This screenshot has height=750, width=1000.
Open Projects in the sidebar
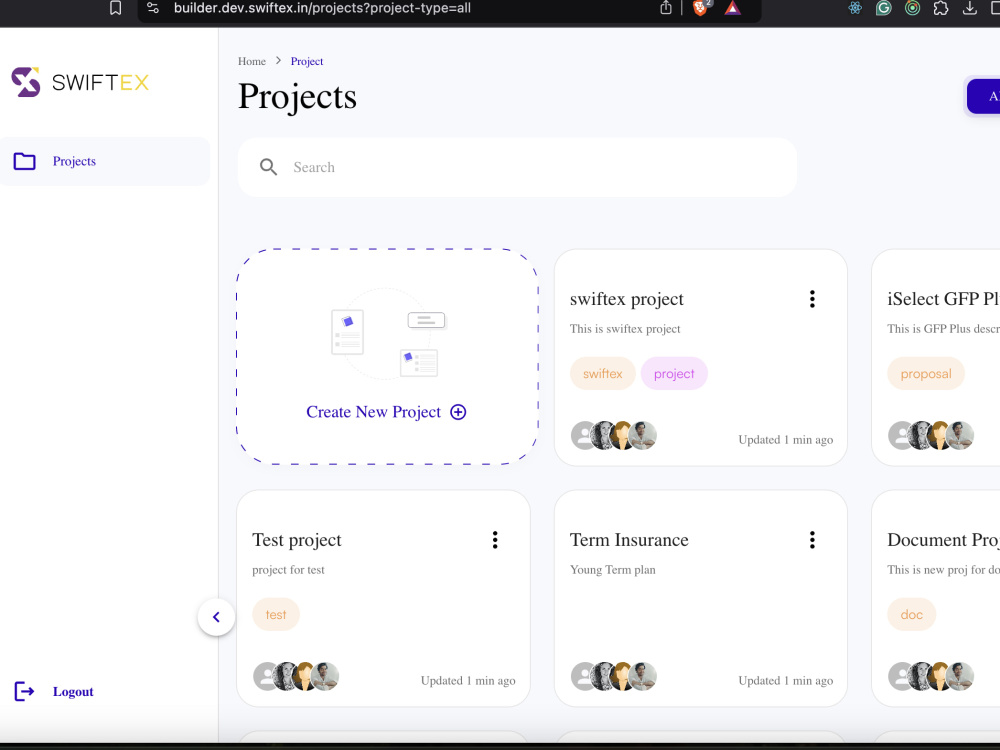point(105,161)
